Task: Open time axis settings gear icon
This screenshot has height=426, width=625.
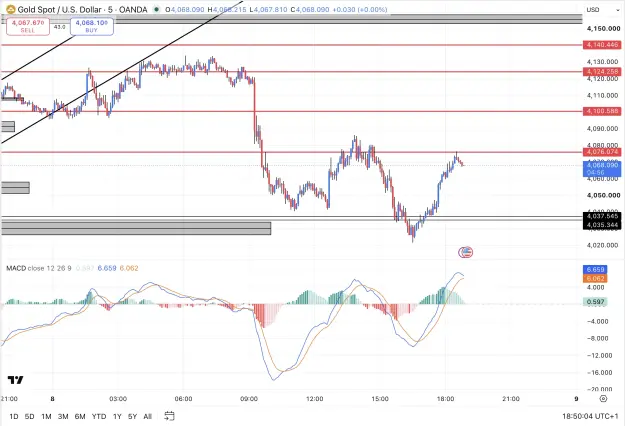Action: (x=603, y=399)
